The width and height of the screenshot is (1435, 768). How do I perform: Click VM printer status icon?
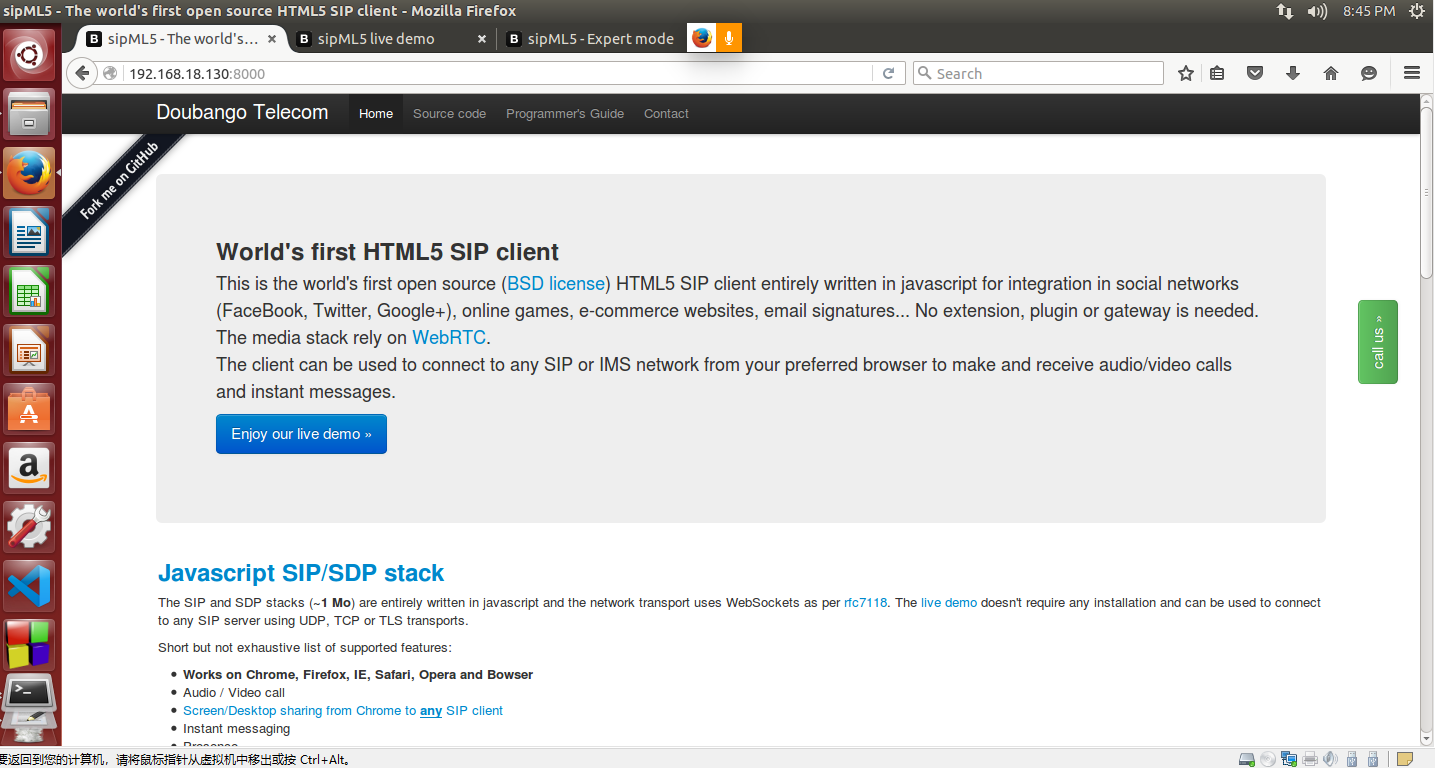1310,759
